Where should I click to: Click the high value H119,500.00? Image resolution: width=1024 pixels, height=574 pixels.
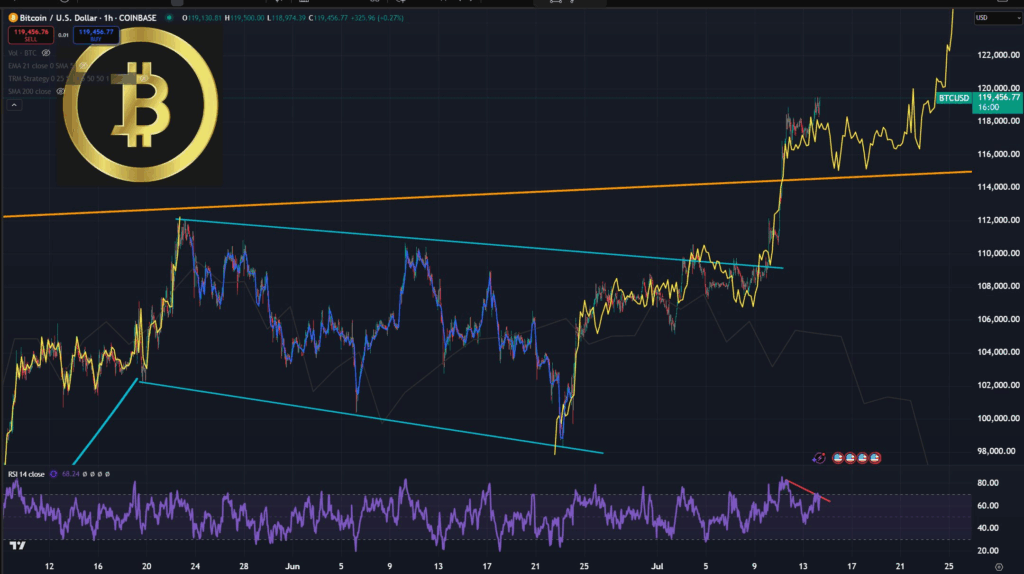[x=244, y=18]
